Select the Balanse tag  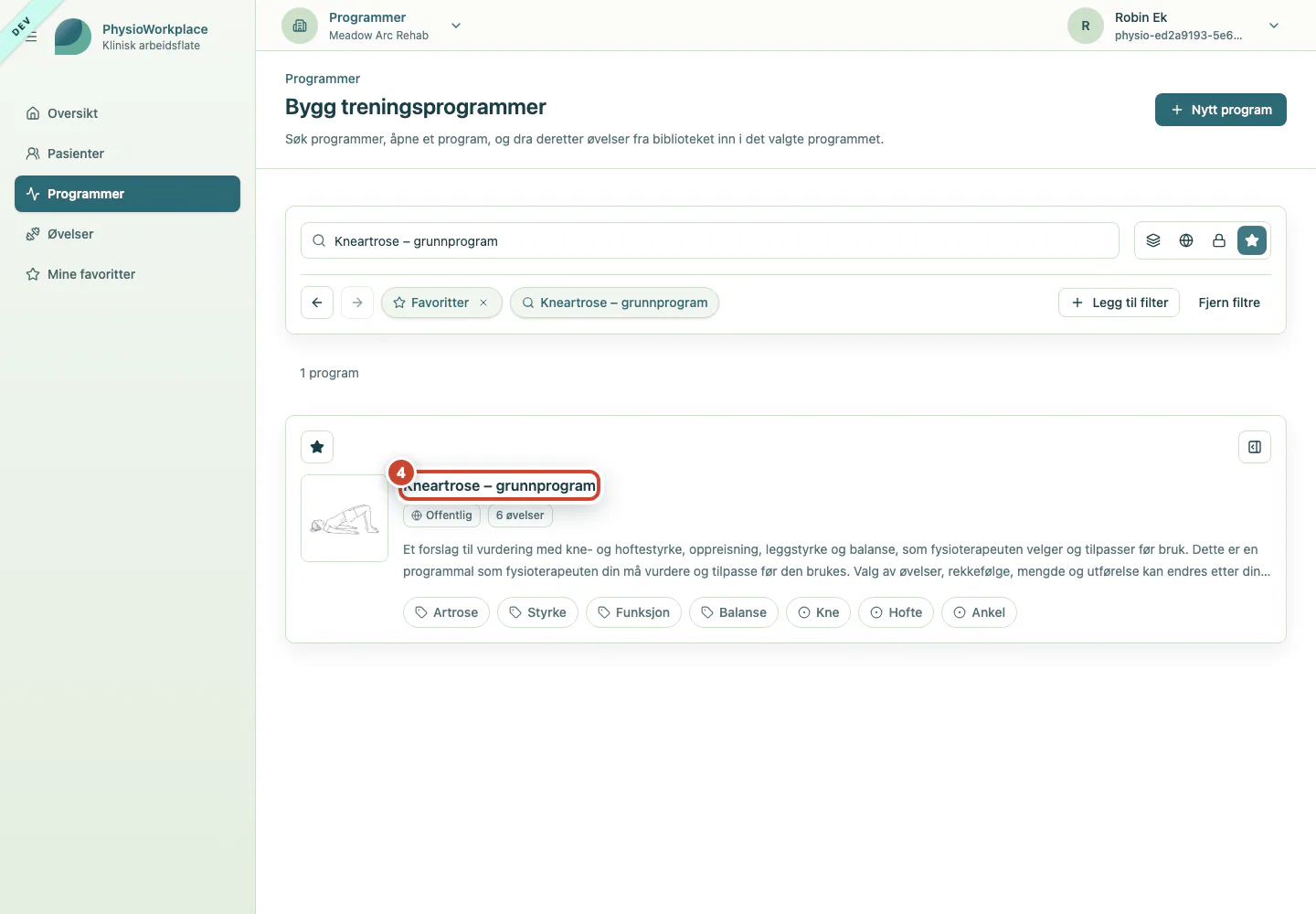pos(734,612)
